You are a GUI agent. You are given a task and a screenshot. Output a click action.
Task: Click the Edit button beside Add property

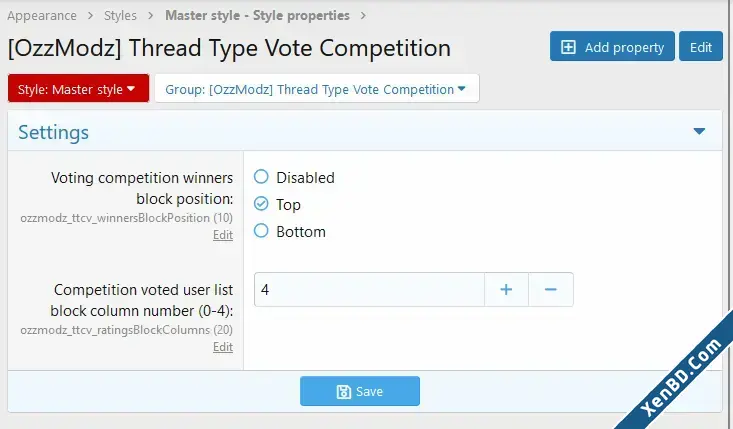click(701, 46)
